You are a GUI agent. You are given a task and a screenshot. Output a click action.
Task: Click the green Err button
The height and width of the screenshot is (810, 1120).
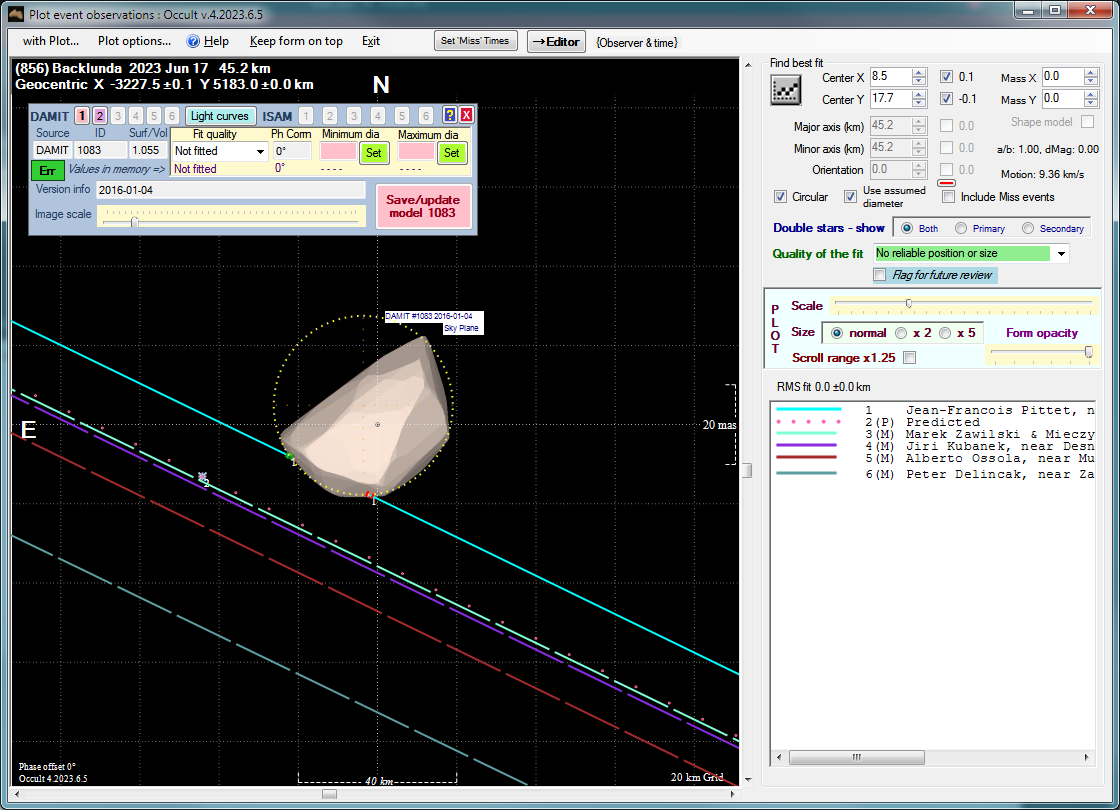47,170
